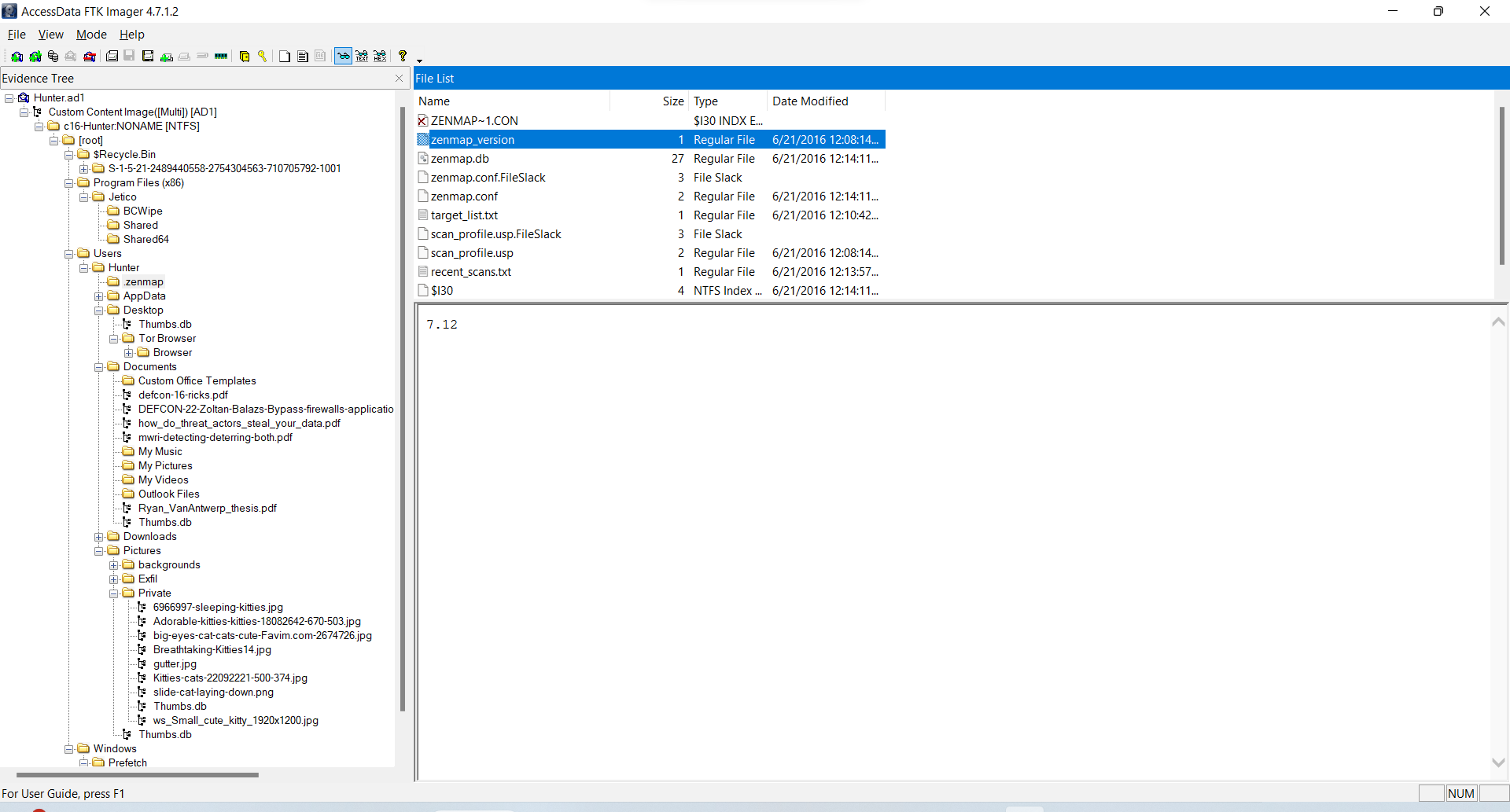Click Add All Attached Devices icon
The height and width of the screenshot is (812, 1510).
tap(35, 56)
